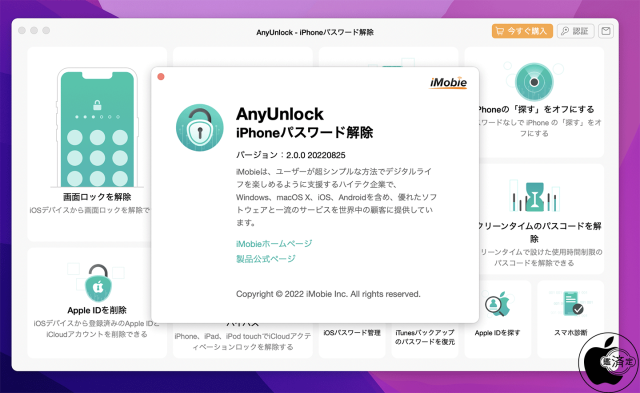Click the AnyUnlock heading in About dialog
The height and width of the screenshot is (393, 640).
click(x=280, y=114)
